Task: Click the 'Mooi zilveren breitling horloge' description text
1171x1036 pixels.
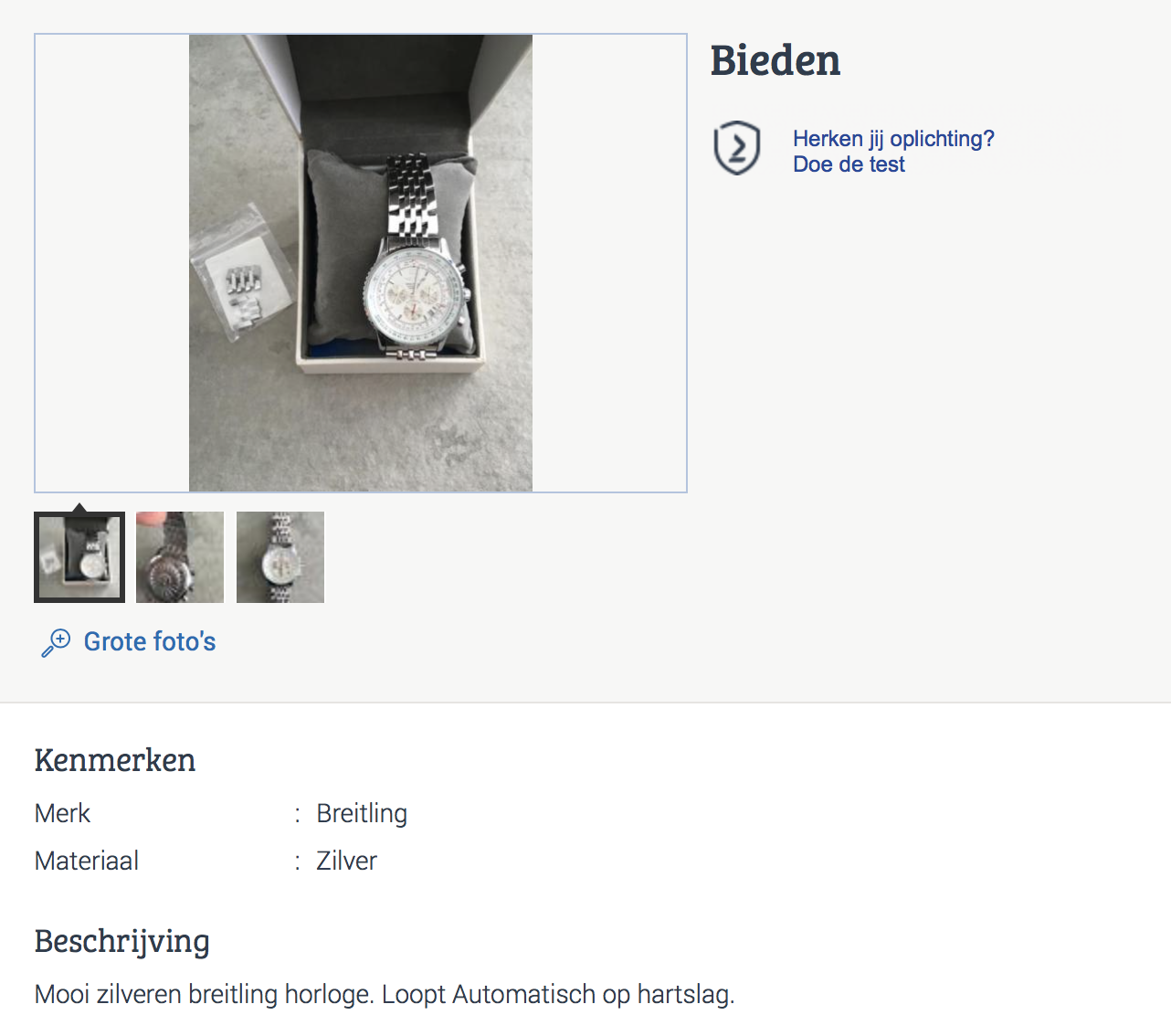Action: click(x=385, y=994)
